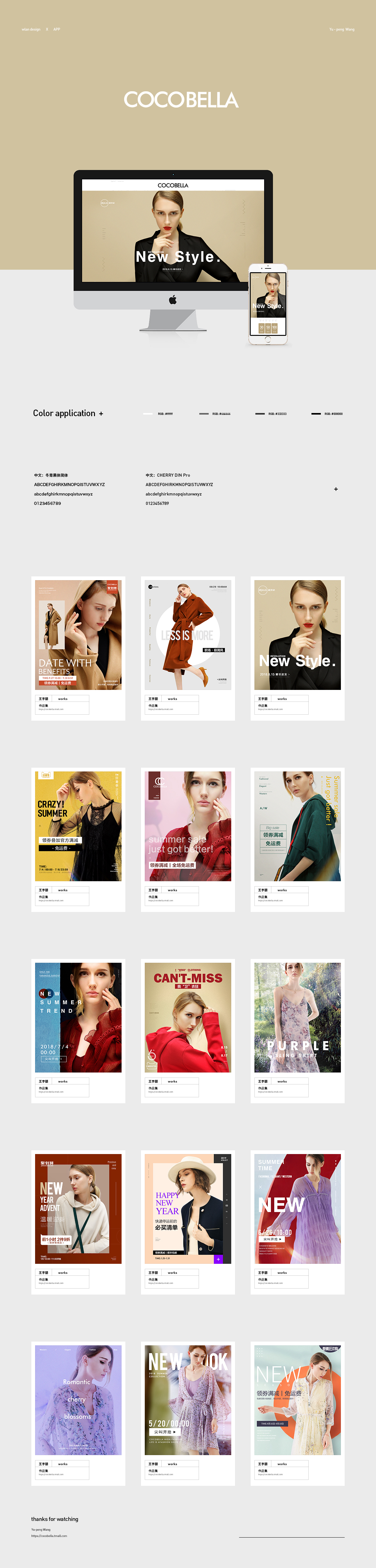This screenshot has width=376, height=1568.
Task: Click the Apple logo on the iMac mockup
Action: pyautogui.click(x=173, y=299)
